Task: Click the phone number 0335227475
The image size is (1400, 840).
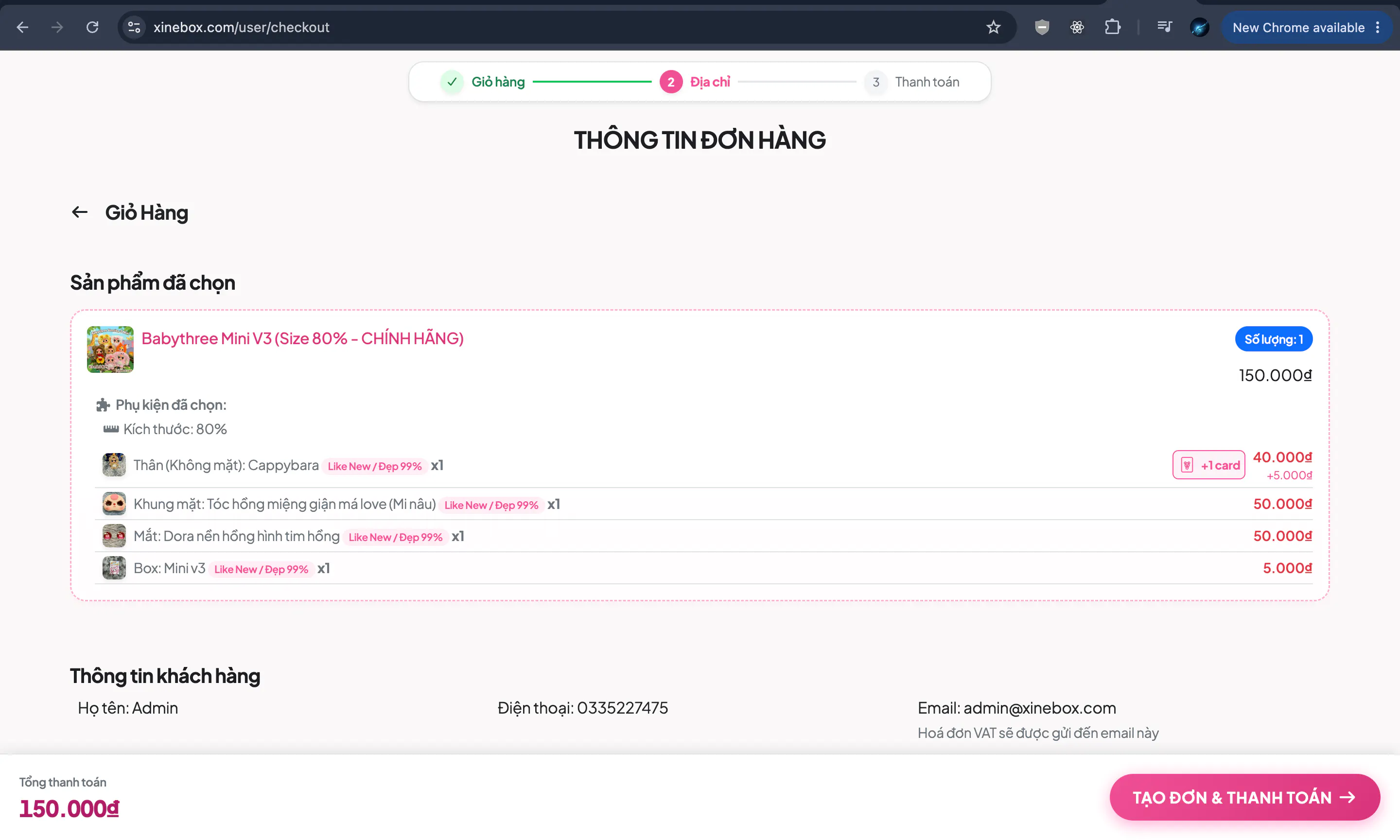Action: point(623,708)
